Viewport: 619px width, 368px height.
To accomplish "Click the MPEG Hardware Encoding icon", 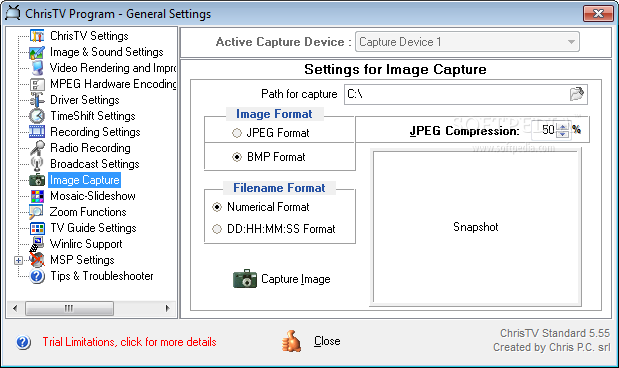I will [x=37, y=84].
